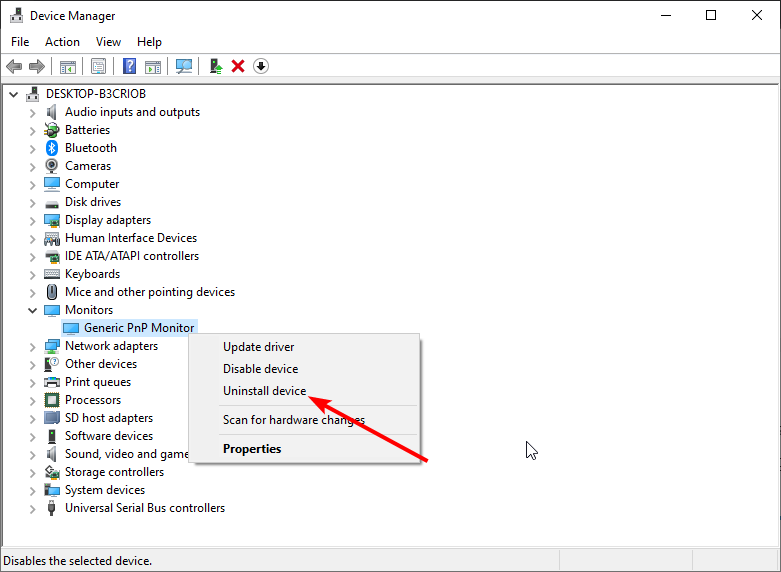Click the Audio inputs speaker icon
This screenshot has height=572, width=781.
click(x=52, y=112)
